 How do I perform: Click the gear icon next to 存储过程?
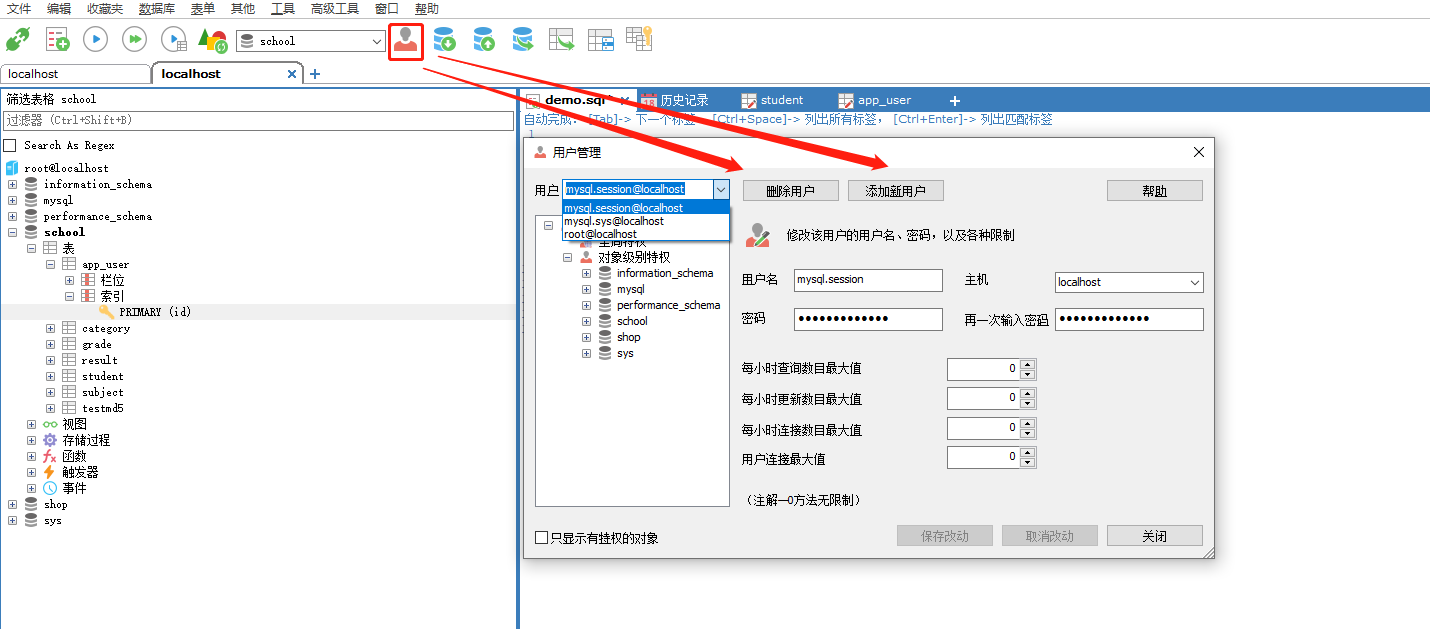tap(50, 440)
